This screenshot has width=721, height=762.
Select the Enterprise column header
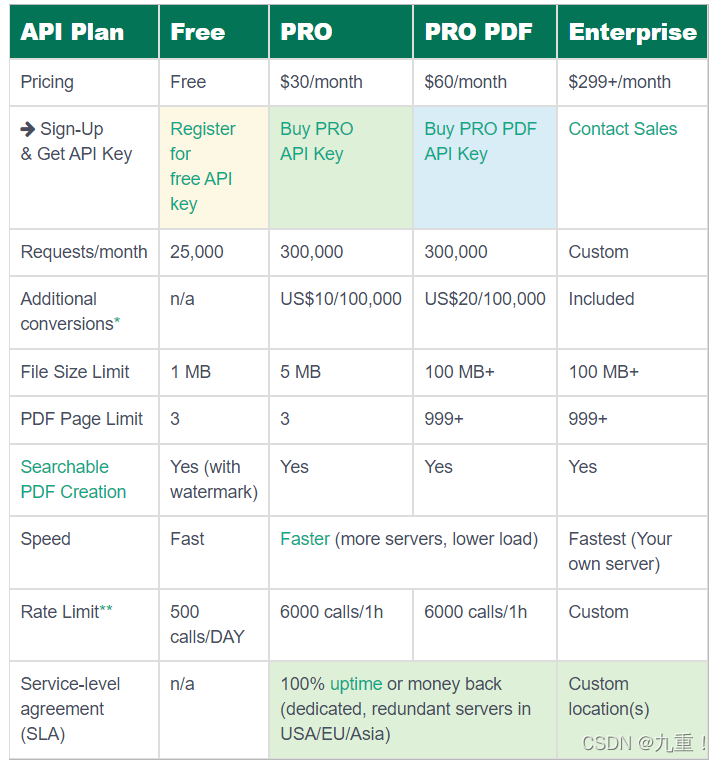pyautogui.click(x=633, y=32)
